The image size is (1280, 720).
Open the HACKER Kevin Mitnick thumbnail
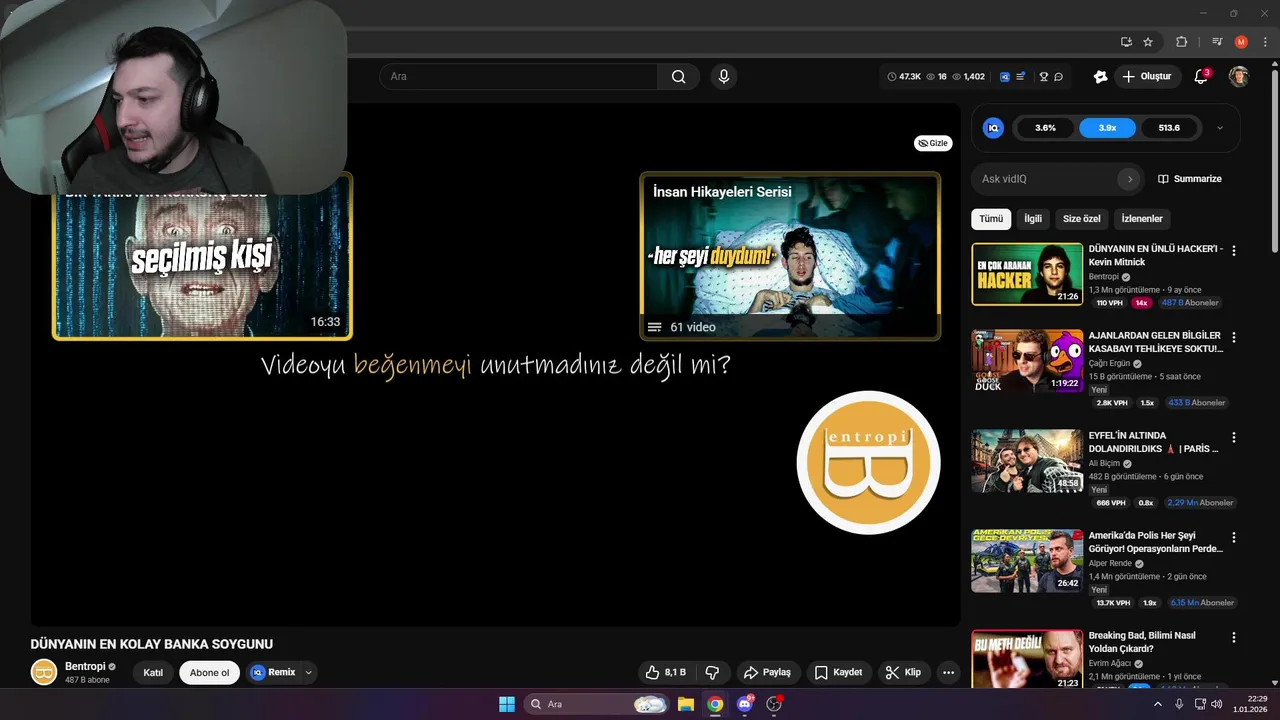coord(1027,274)
